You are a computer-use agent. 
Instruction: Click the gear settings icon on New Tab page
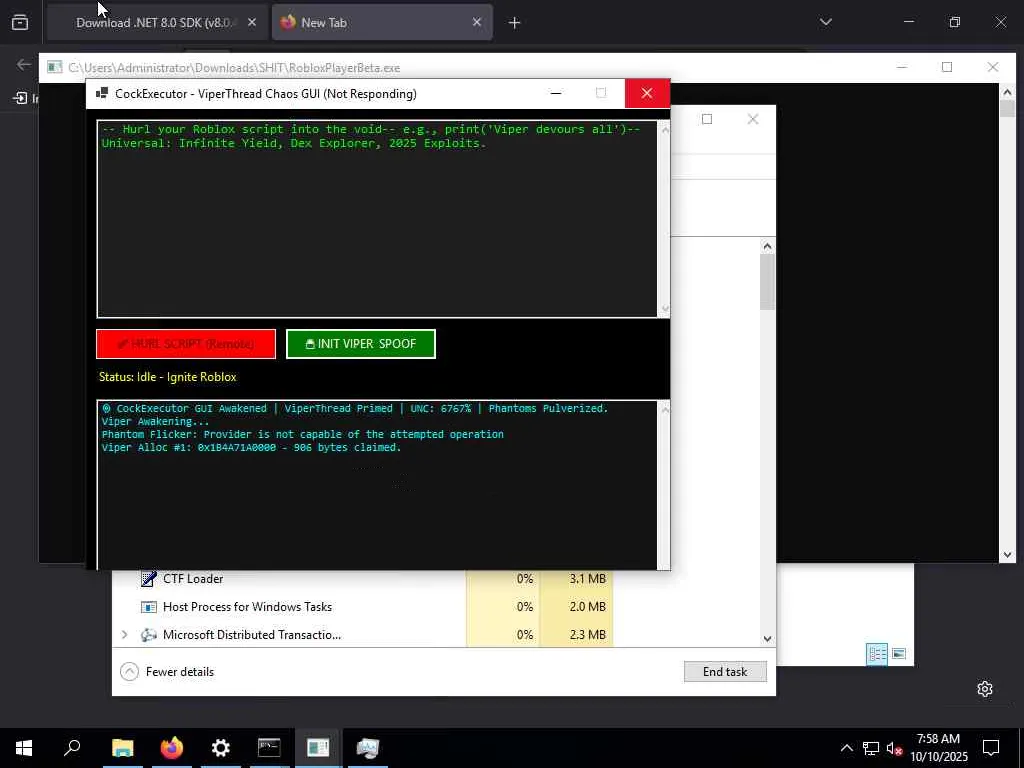[985, 689]
